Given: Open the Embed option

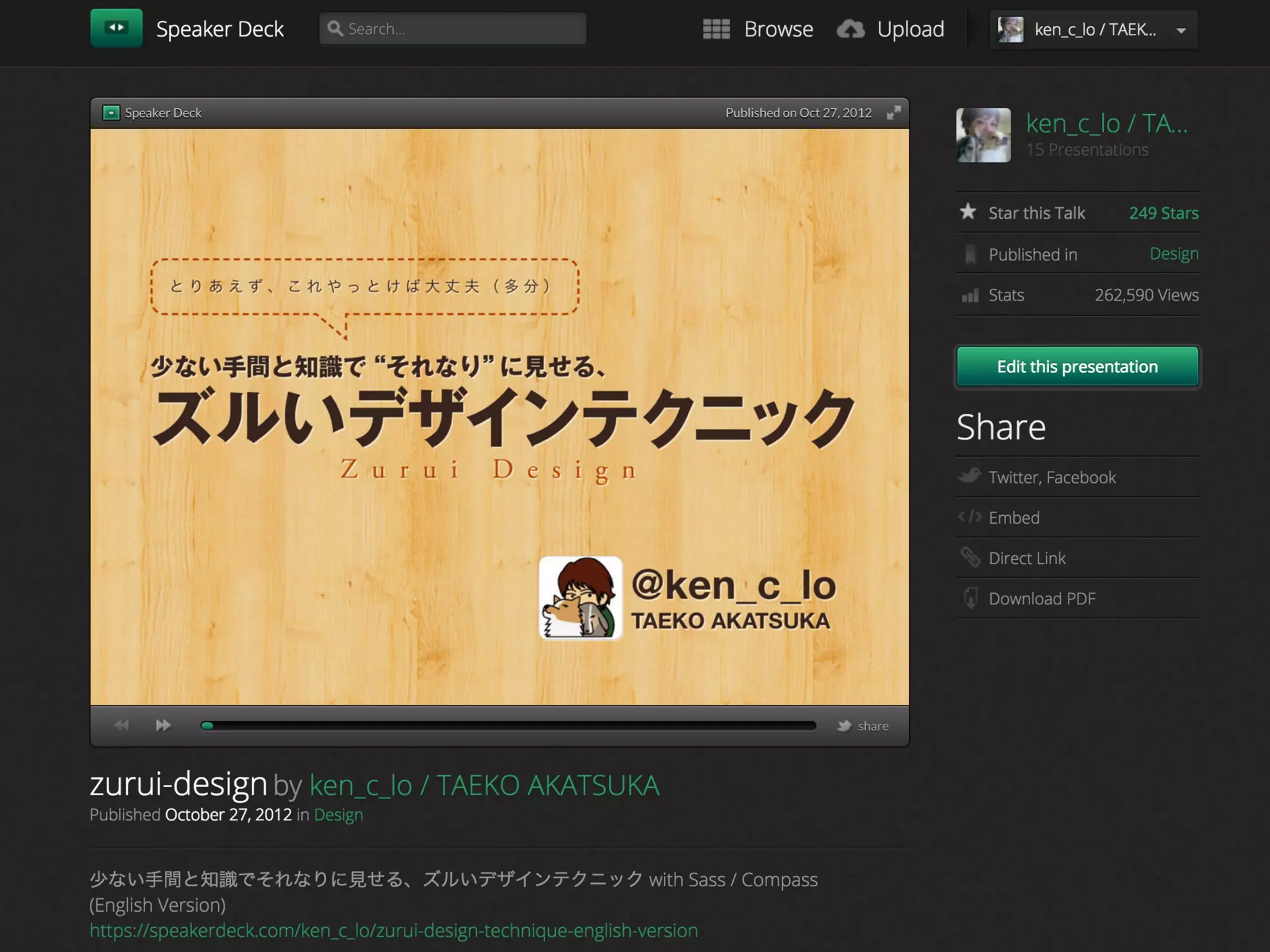Looking at the screenshot, I should click(x=1014, y=518).
